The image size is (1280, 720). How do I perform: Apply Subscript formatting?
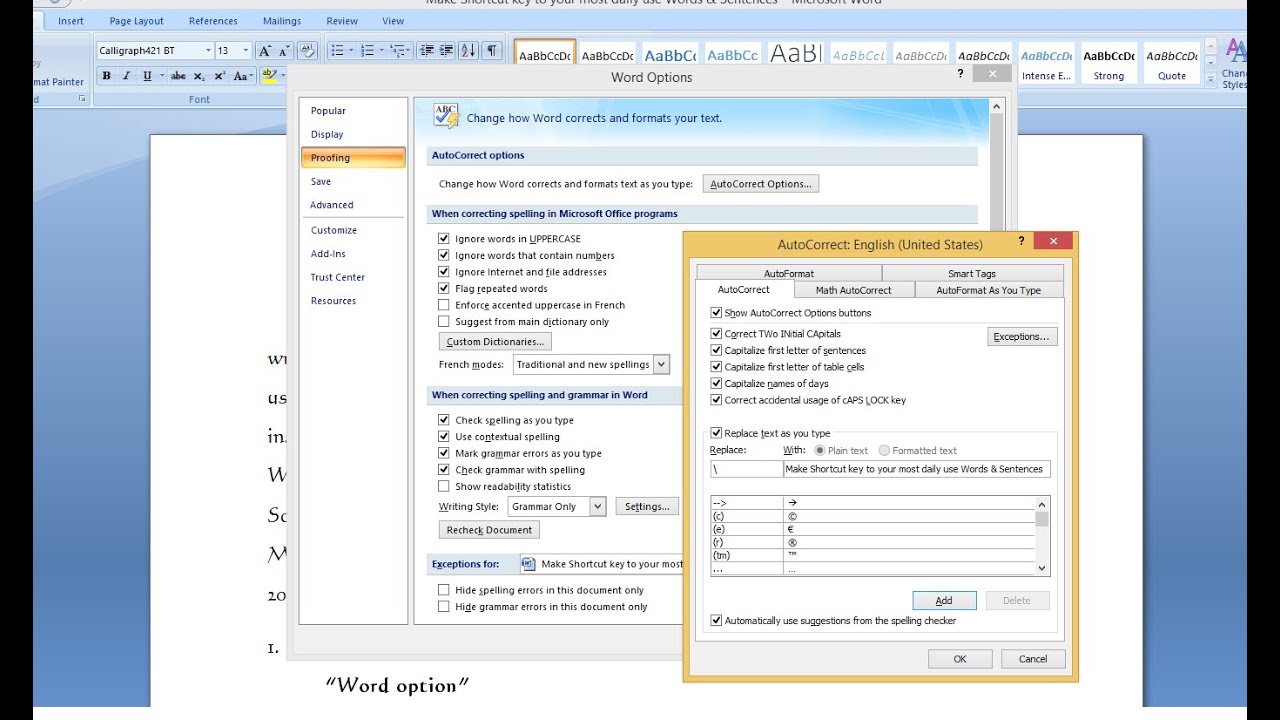tap(199, 76)
